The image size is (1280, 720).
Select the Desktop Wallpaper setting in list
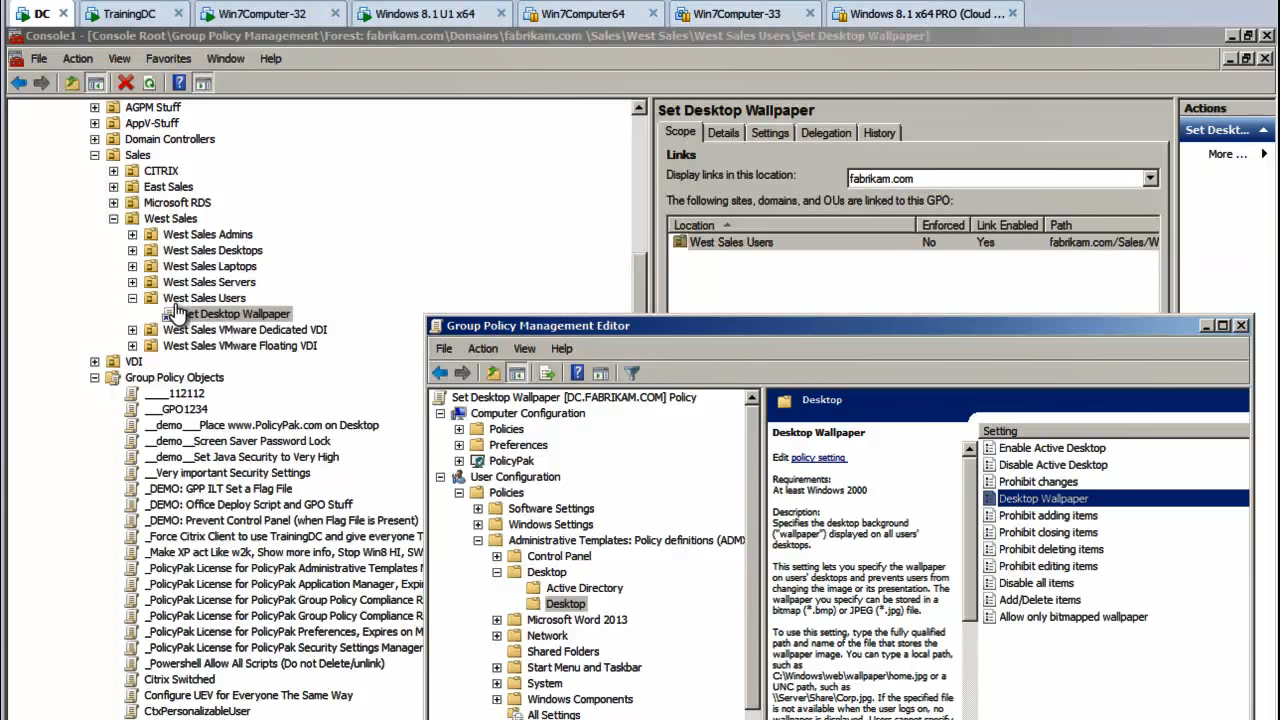tap(1043, 499)
